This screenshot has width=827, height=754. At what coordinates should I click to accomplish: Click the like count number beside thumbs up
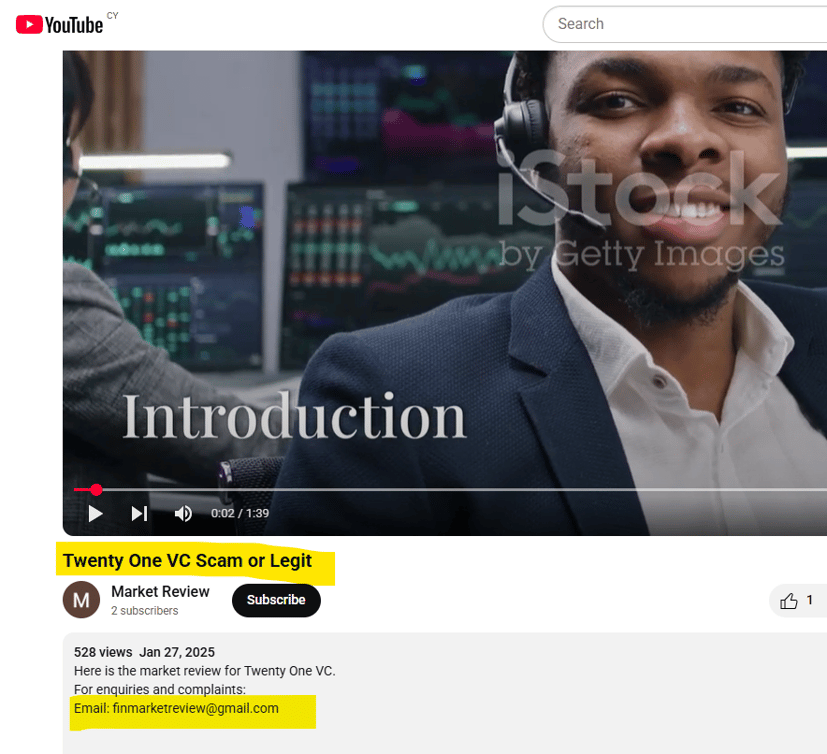click(810, 600)
